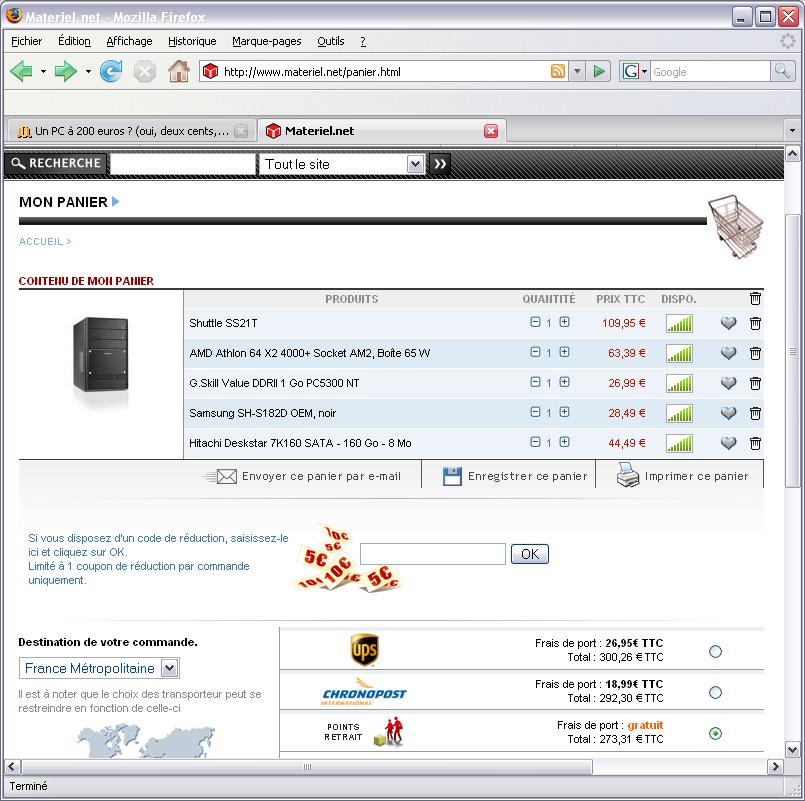Image resolution: width=805 pixels, height=801 pixels.
Task: Click OK to apply the coupon code
Action: 530,554
